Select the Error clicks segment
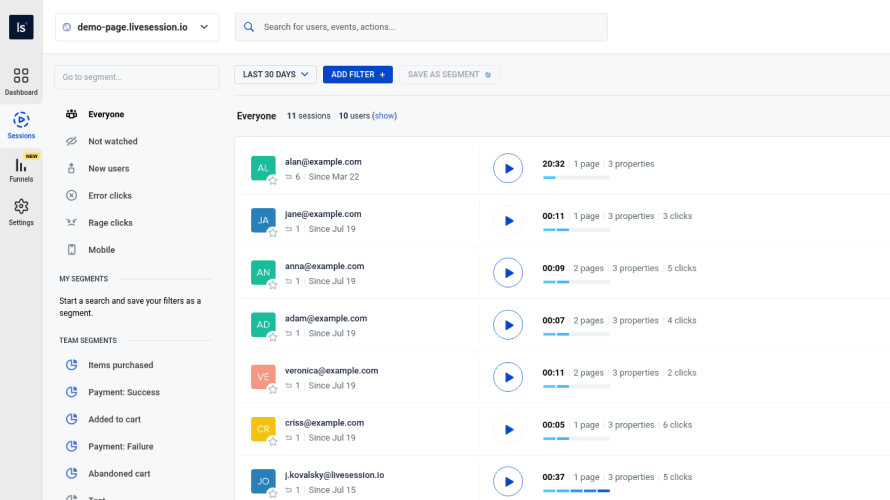890x500 pixels. 109,196
